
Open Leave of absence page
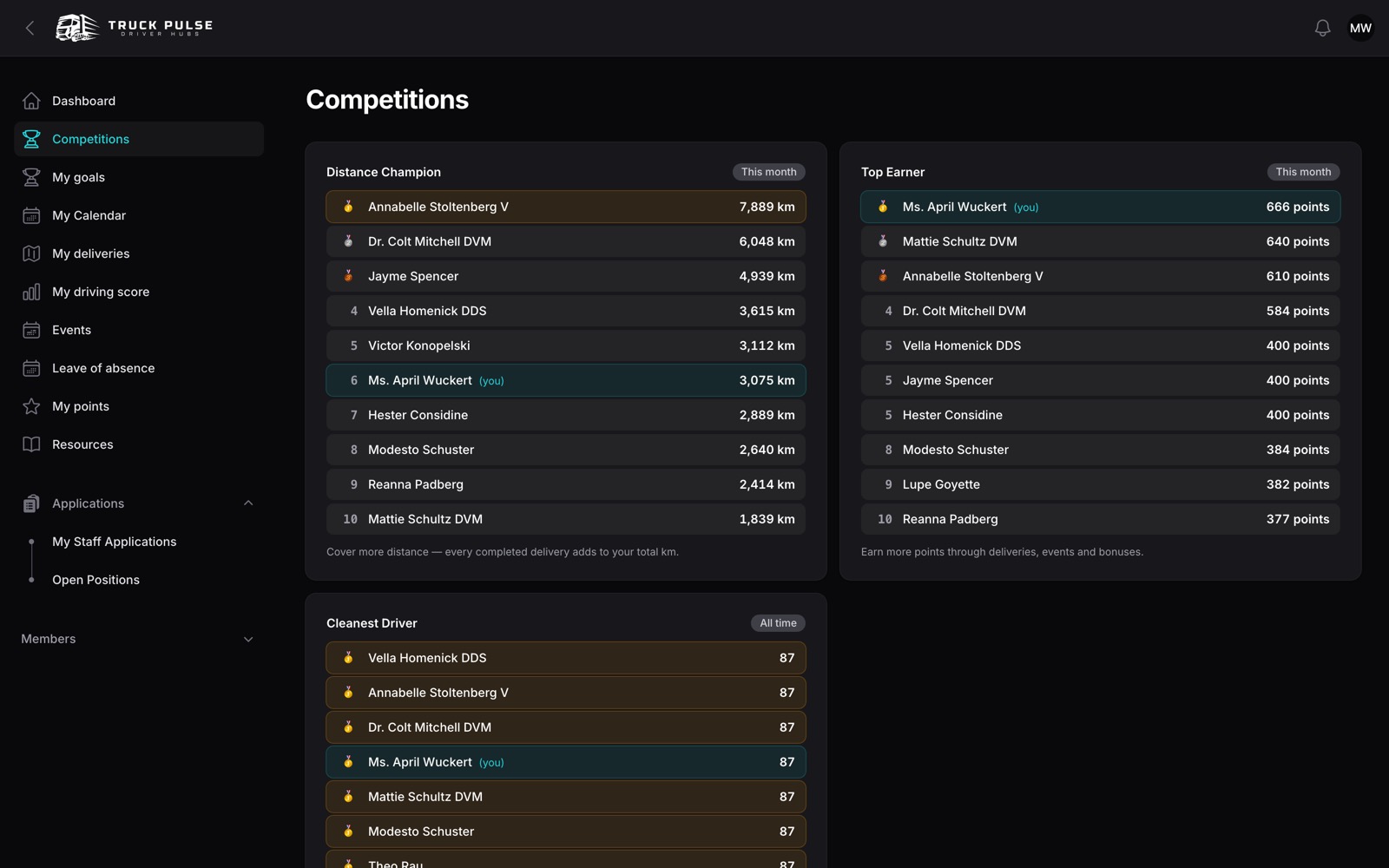click(139, 368)
